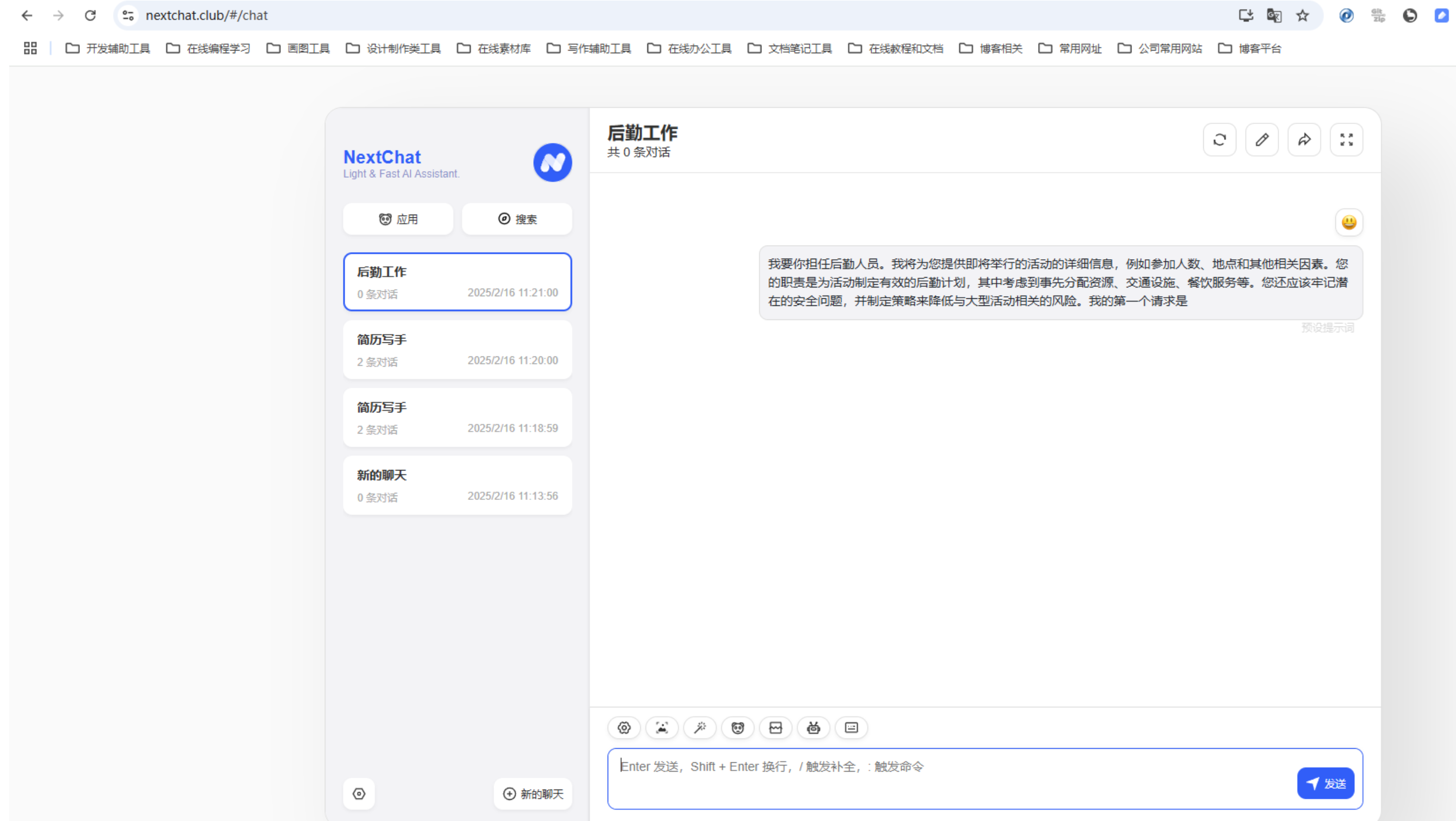Select the 新的聊天 conversation in list
The image size is (1456, 821).
click(457, 485)
